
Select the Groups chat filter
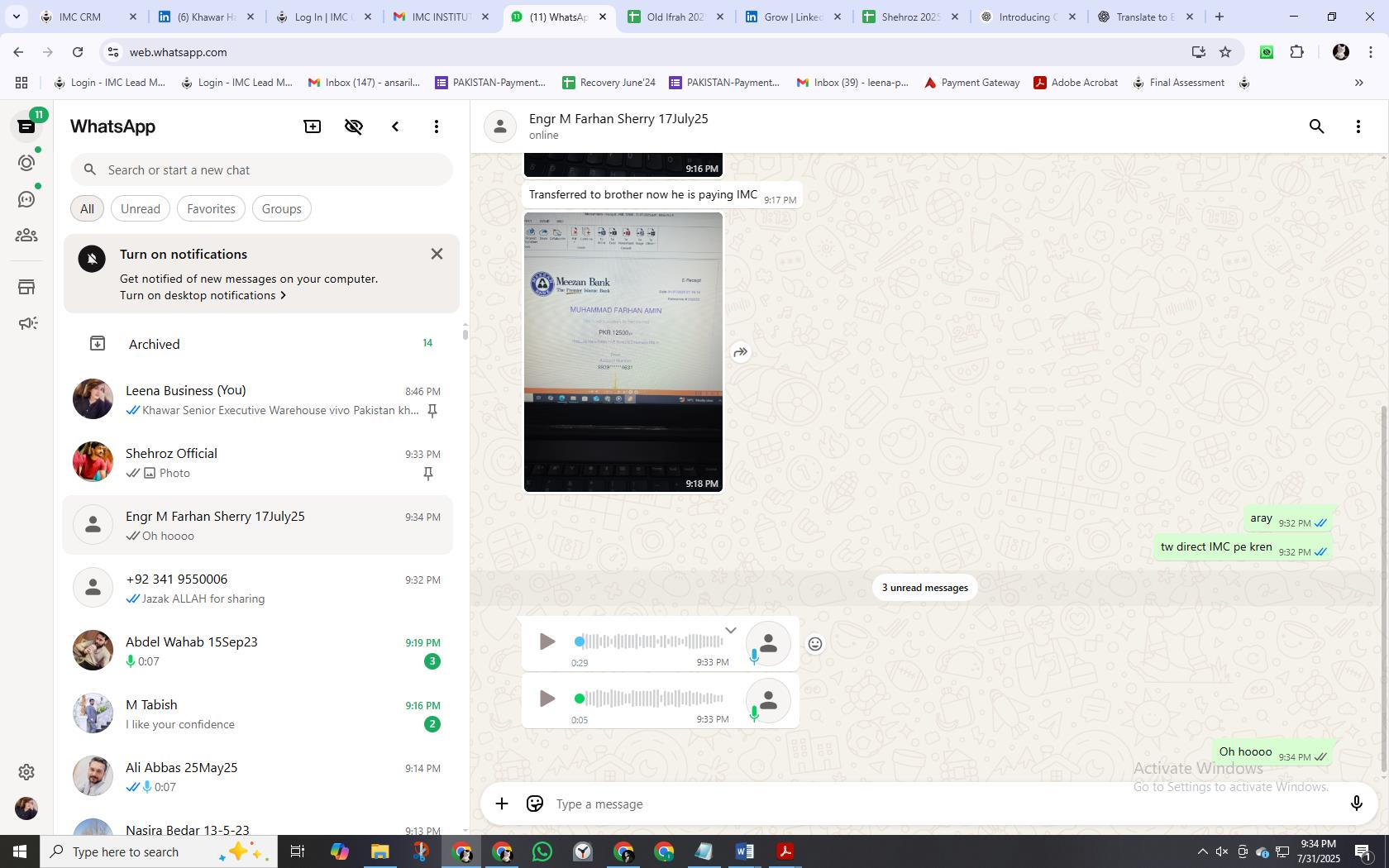pyautogui.click(x=282, y=208)
